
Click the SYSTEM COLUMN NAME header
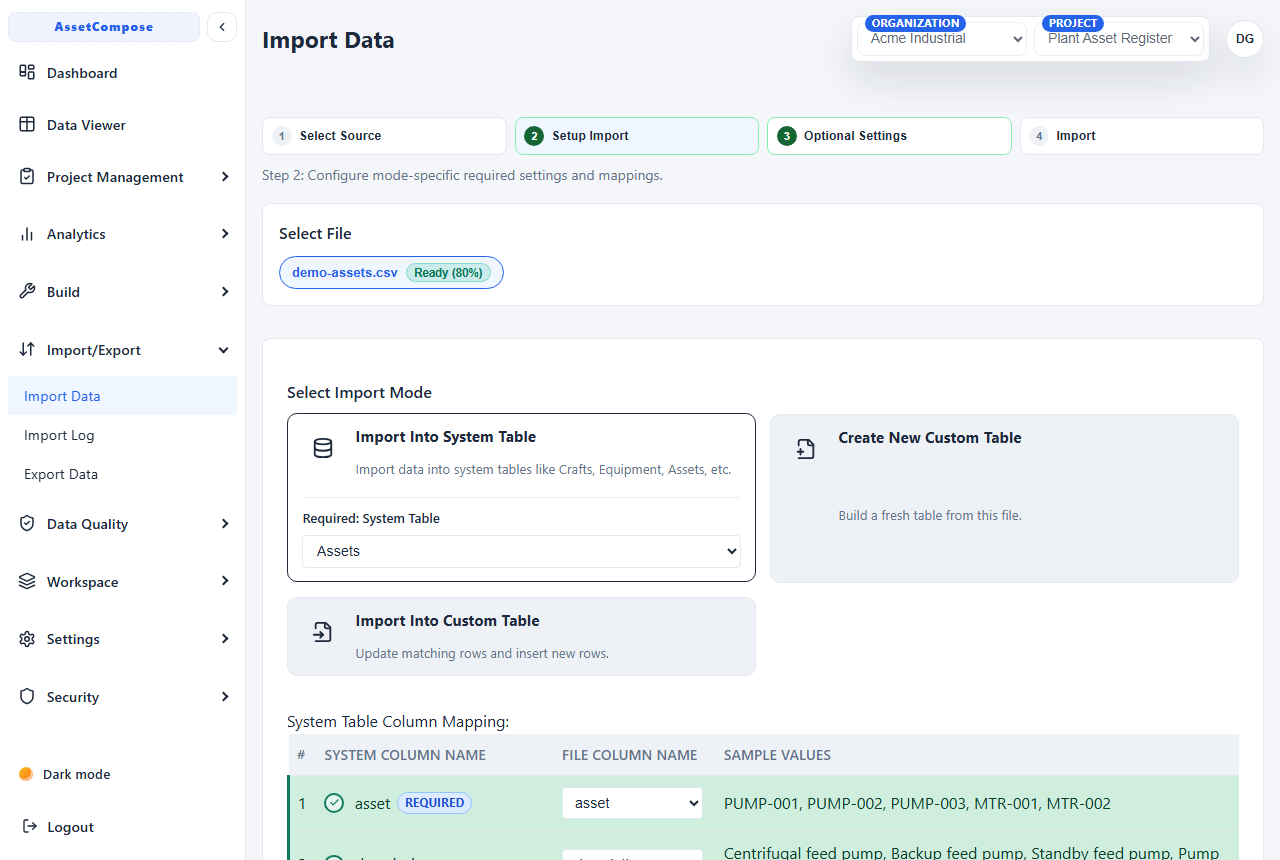(x=405, y=755)
